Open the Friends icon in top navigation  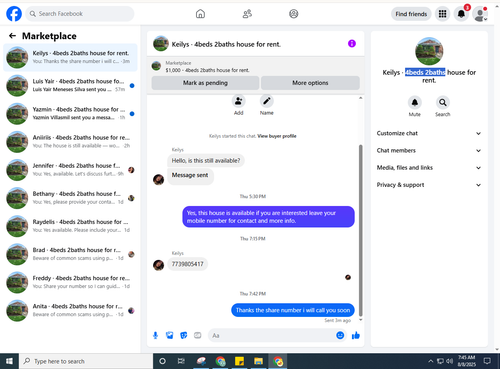point(247,14)
